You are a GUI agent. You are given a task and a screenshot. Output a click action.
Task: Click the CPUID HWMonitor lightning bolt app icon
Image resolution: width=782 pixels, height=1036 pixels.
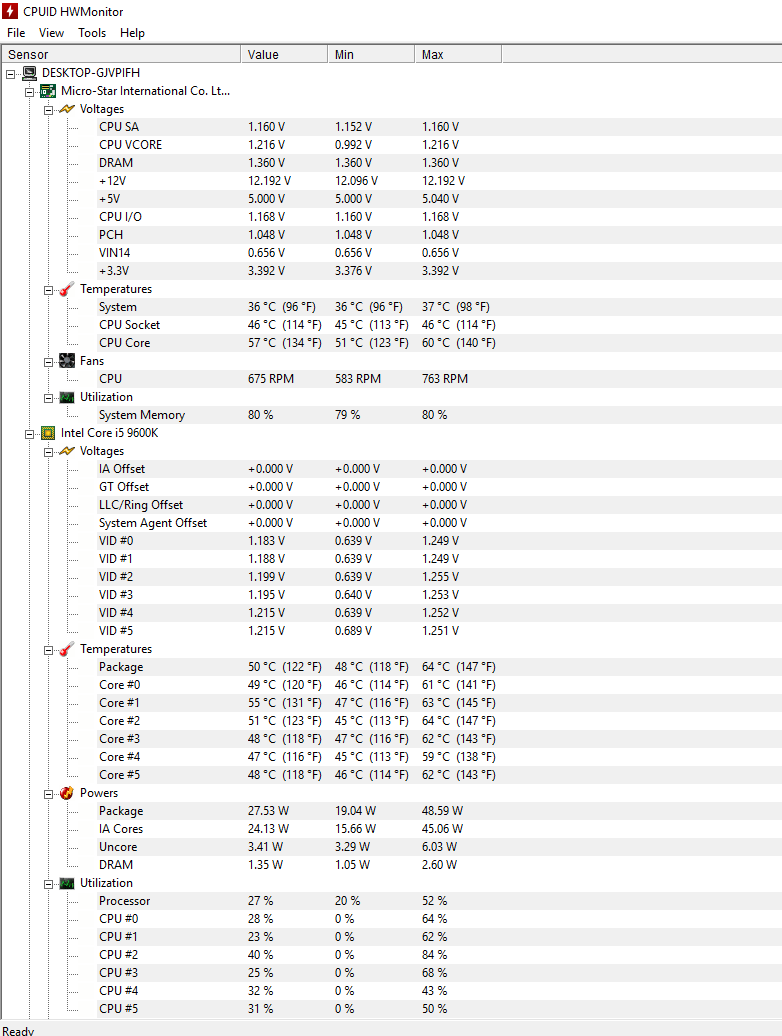pyautogui.click(x=9, y=11)
